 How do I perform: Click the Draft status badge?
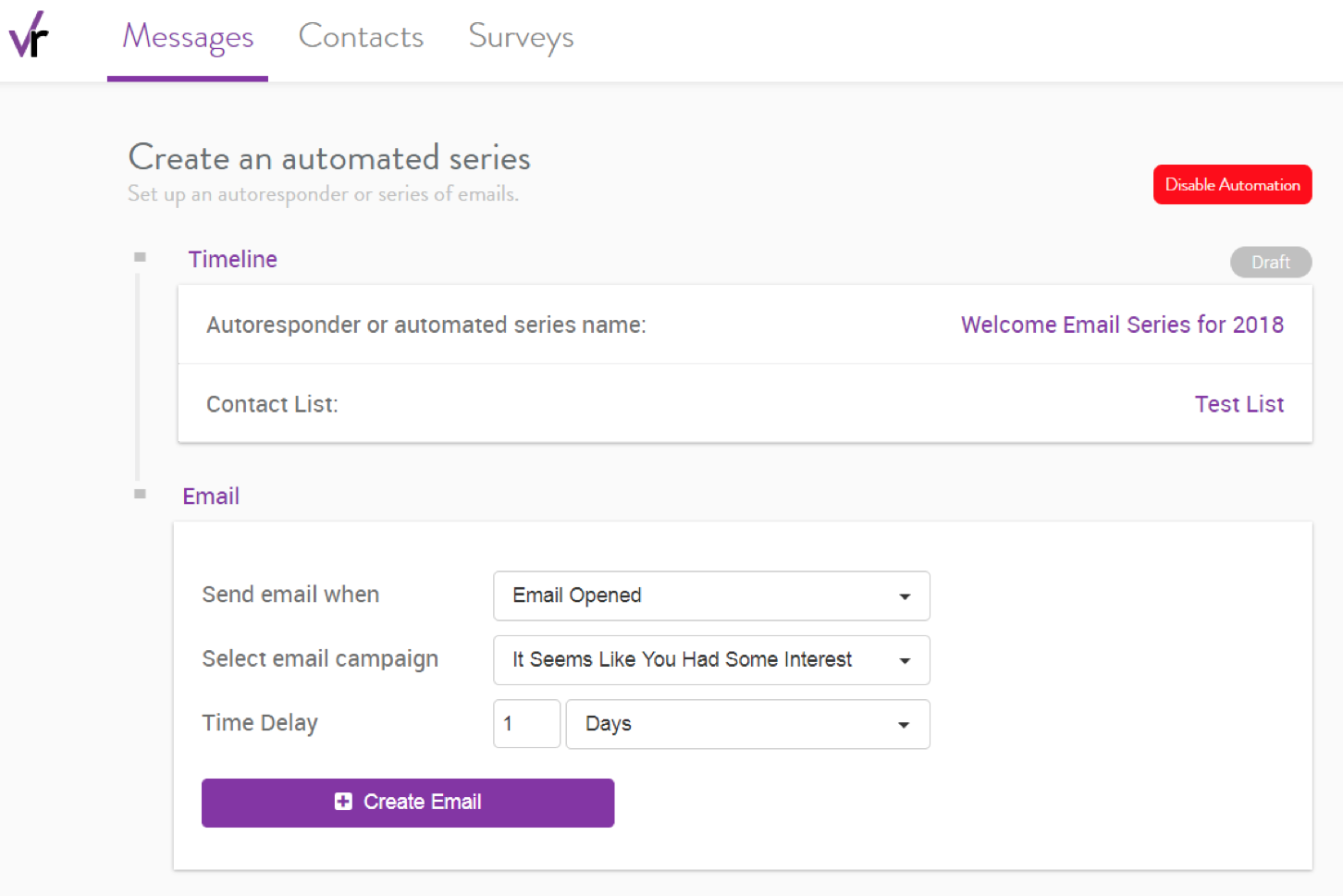tap(1270, 262)
